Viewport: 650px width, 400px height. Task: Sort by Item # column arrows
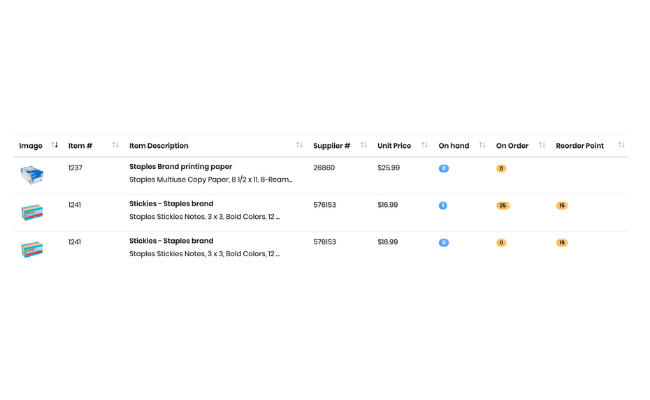[x=115, y=145]
